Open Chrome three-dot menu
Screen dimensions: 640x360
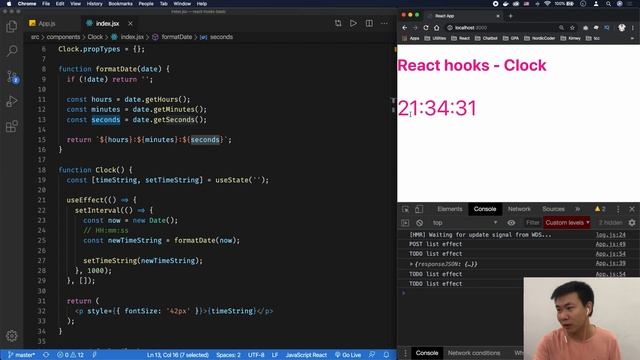click(633, 28)
